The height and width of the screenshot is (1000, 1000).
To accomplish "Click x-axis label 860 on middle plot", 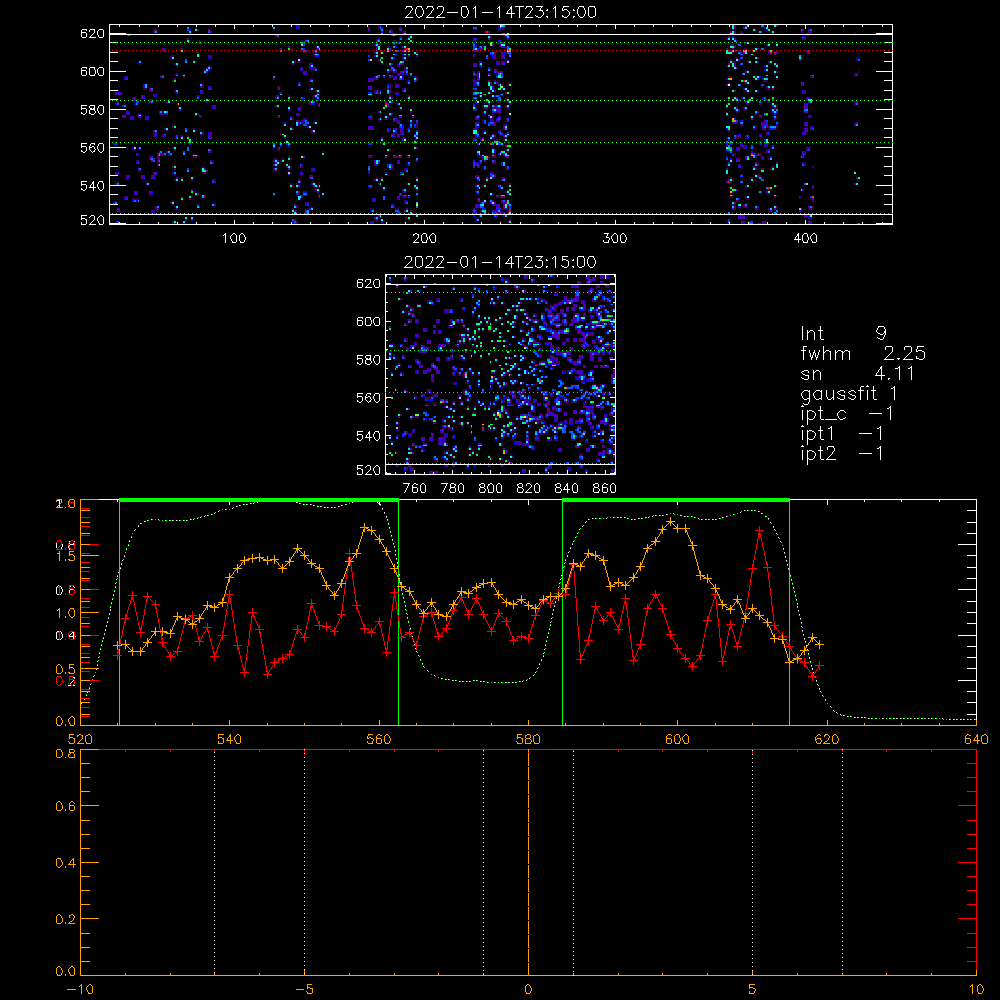I will 605,489.
